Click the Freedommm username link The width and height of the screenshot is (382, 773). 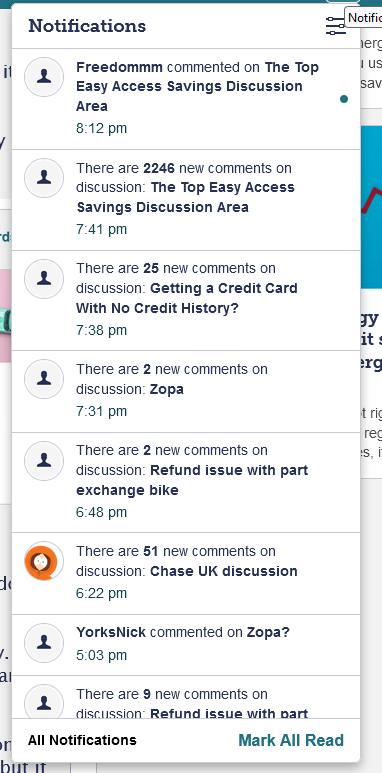pyautogui.click(x=119, y=67)
